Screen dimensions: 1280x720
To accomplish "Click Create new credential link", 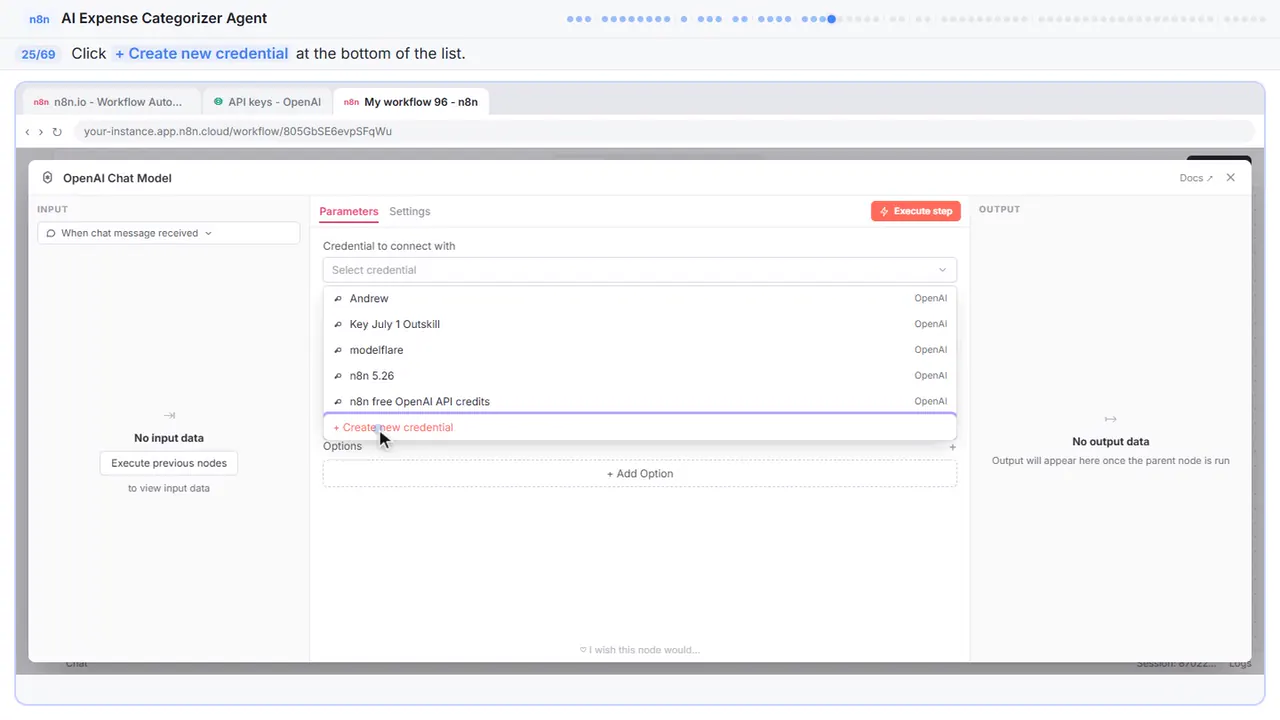I will pos(393,427).
